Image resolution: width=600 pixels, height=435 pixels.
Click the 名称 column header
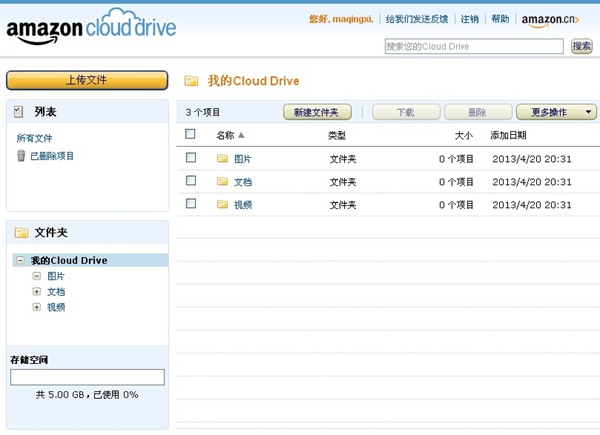tap(225, 135)
